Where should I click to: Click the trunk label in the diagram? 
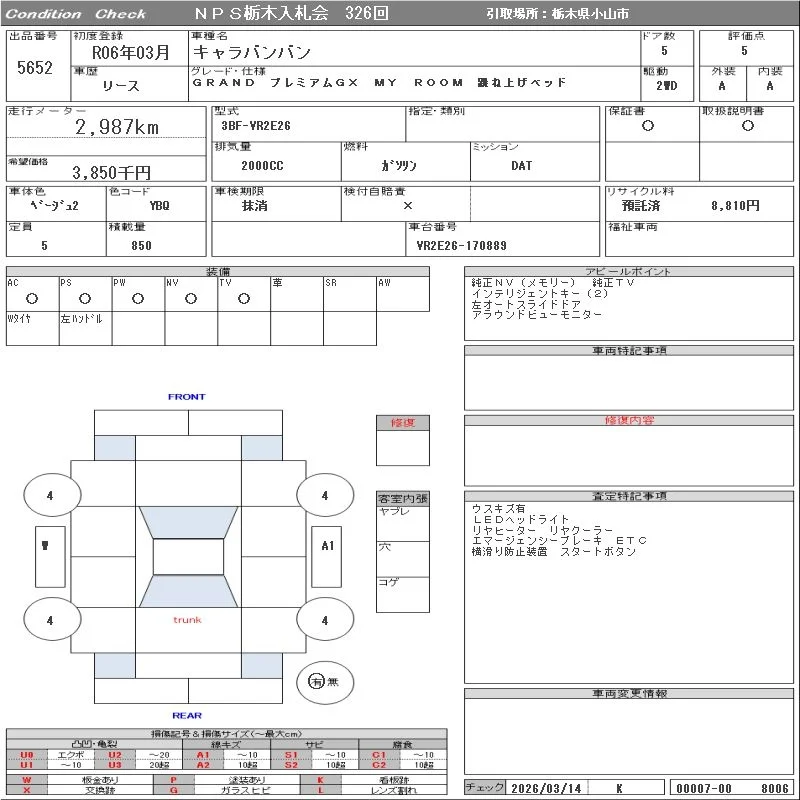(187, 620)
